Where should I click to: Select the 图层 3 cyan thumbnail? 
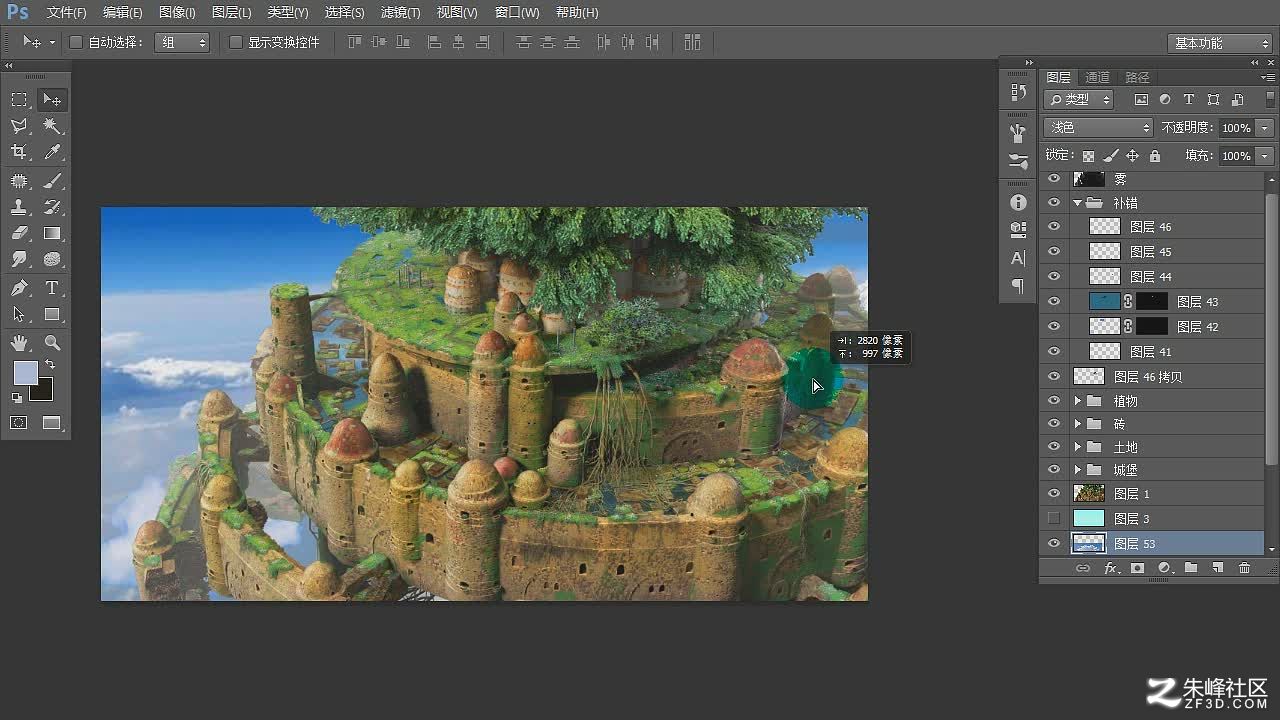(1088, 518)
